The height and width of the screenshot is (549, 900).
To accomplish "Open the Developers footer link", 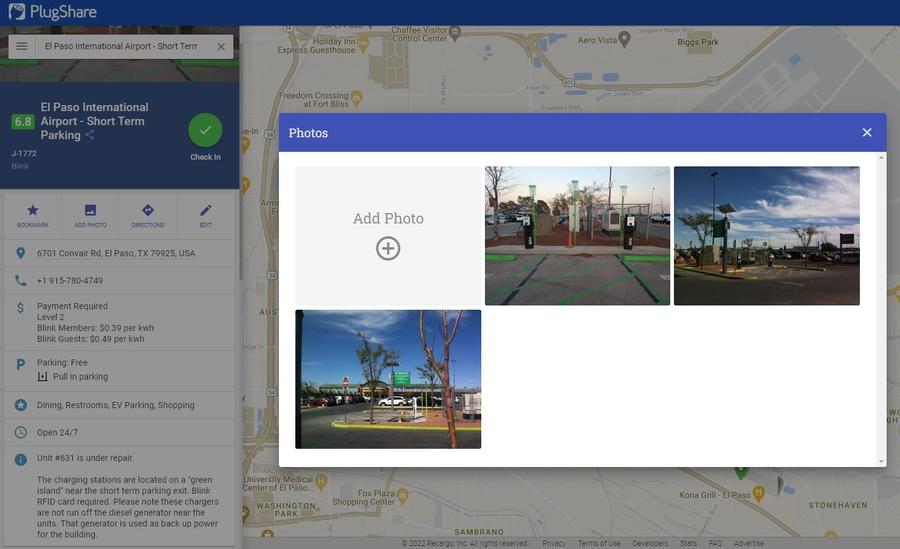I will coord(650,543).
